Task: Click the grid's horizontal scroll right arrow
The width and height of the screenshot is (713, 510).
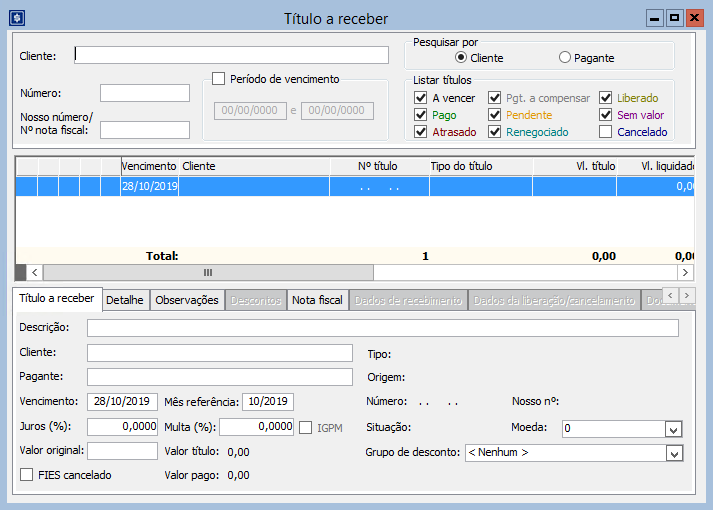Action: pyautogui.click(x=685, y=272)
